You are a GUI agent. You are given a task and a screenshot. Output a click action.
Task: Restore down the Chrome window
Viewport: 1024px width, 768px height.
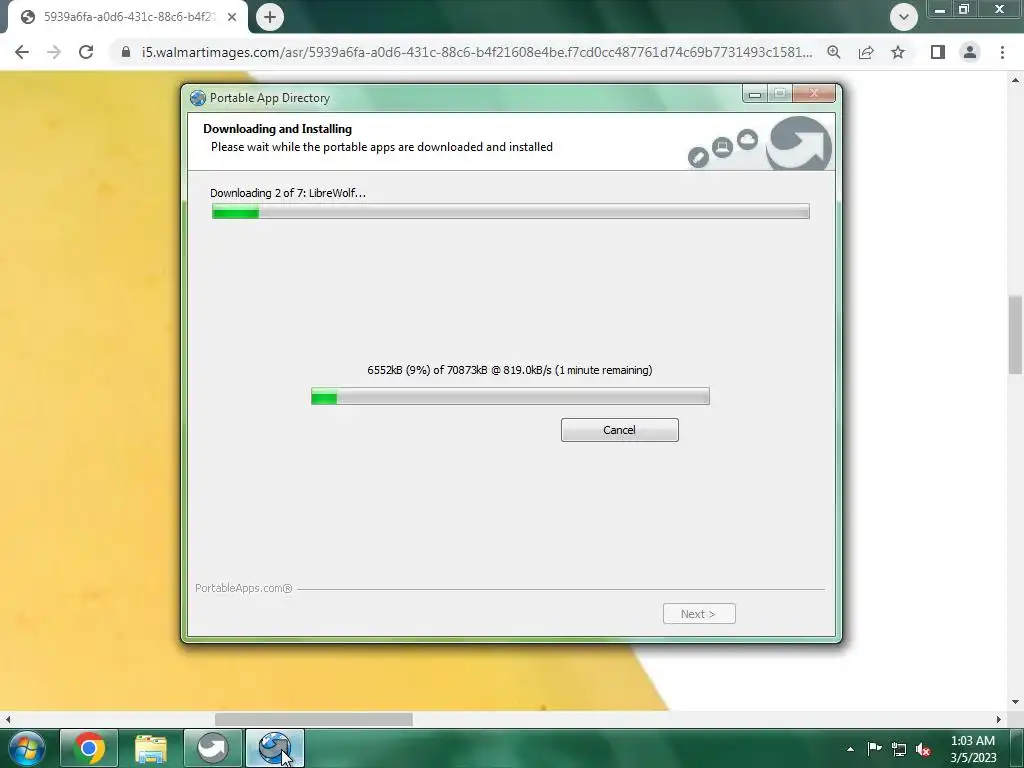(964, 10)
